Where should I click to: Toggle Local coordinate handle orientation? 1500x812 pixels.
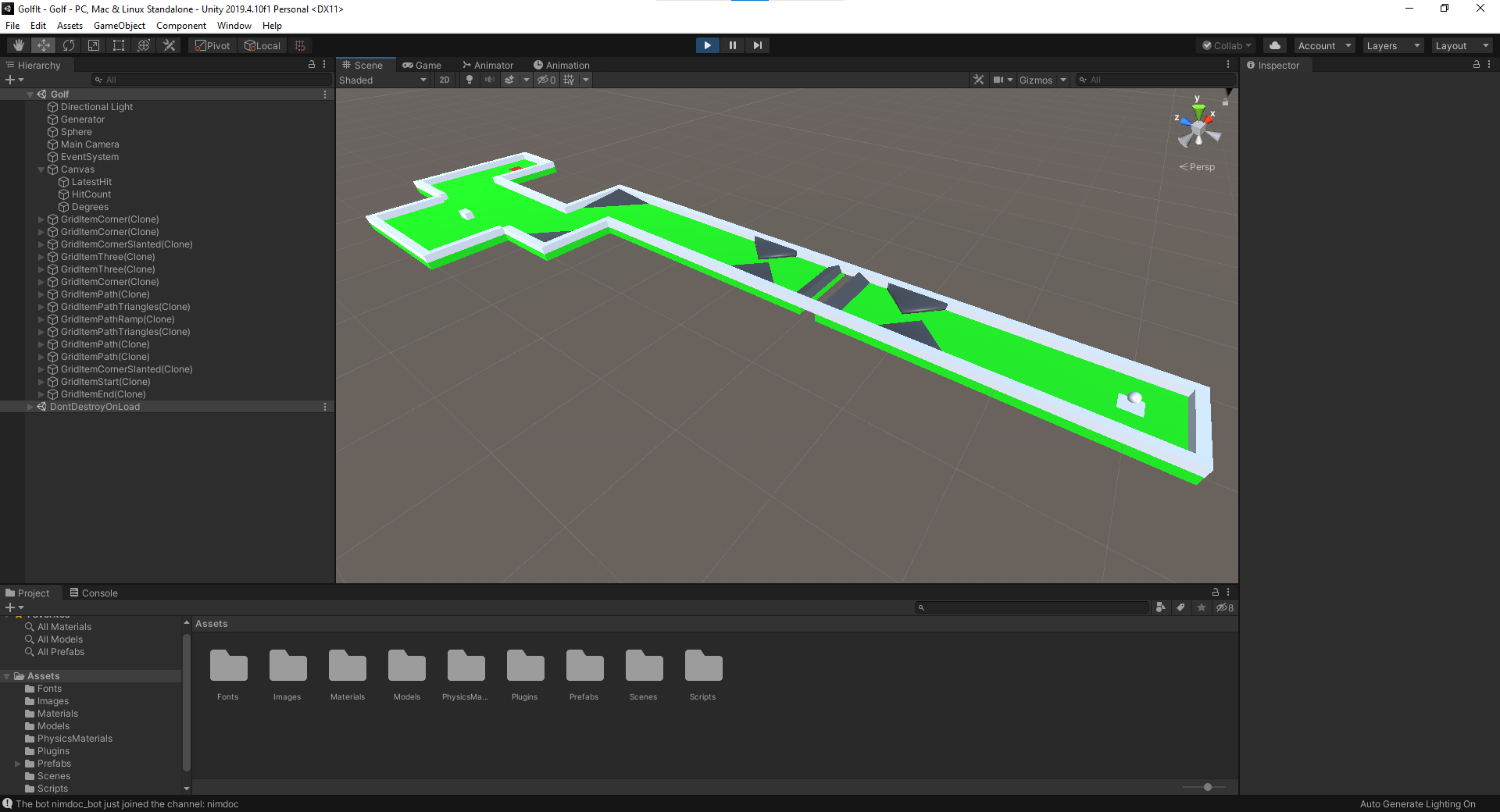coord(262,45)
